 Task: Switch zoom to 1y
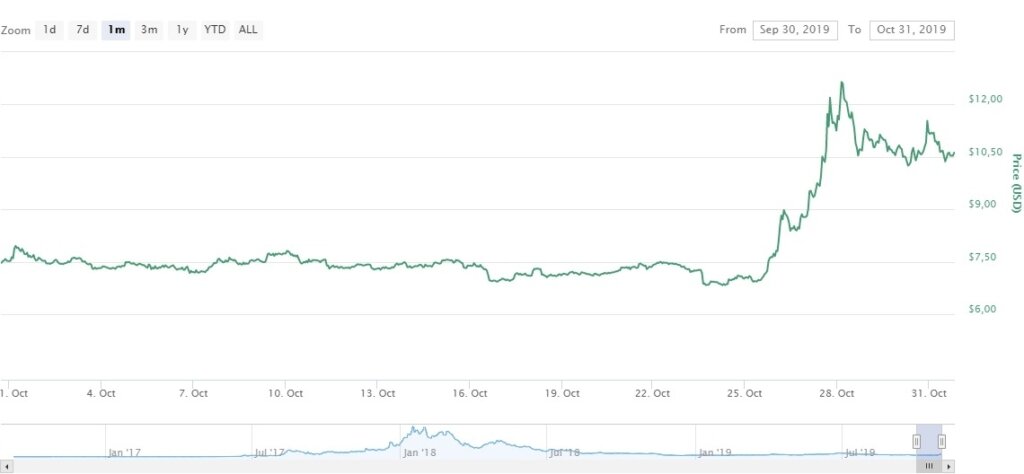[182, 30]
